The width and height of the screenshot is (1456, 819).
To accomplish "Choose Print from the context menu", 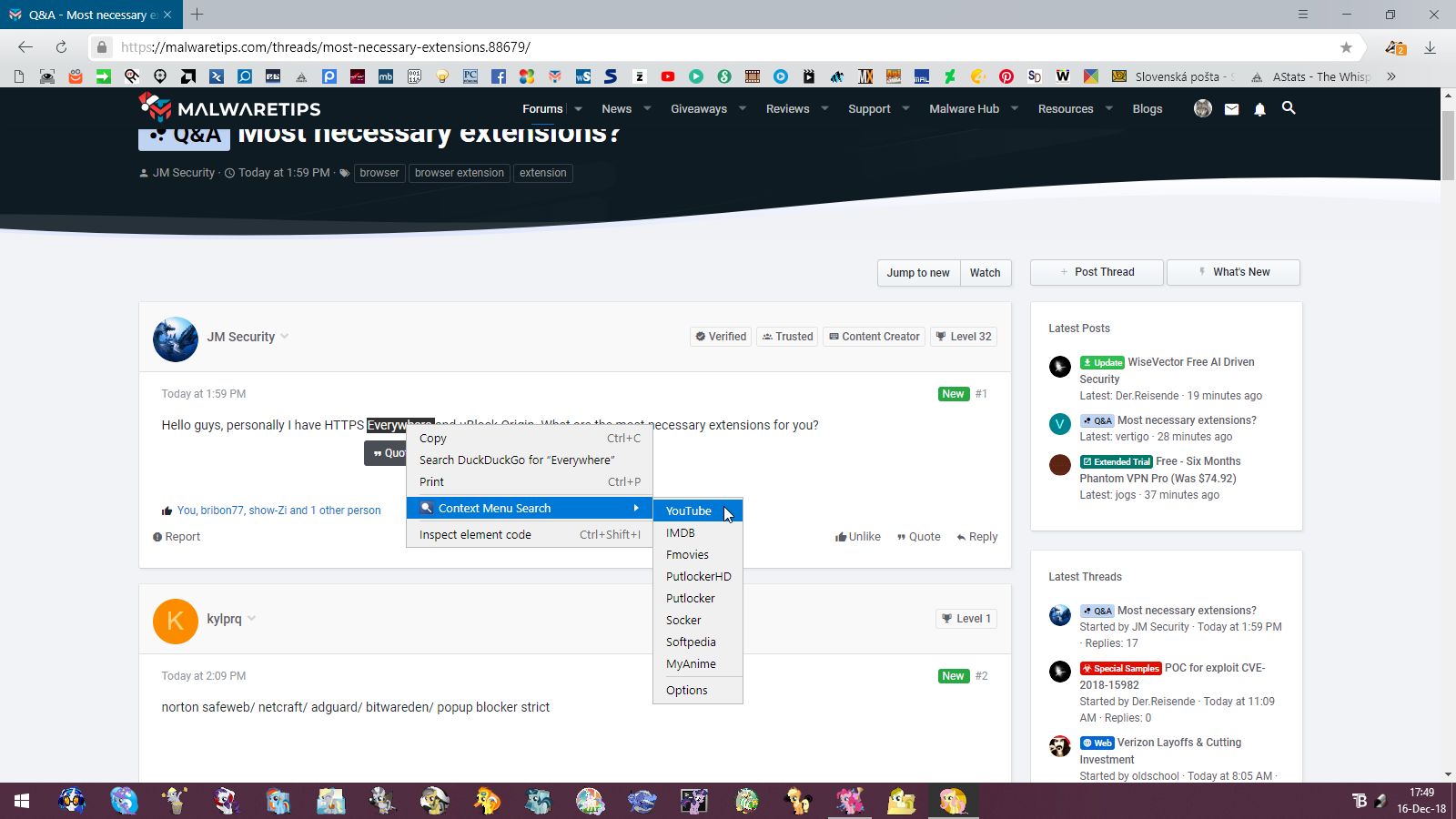I will point(530,481).
